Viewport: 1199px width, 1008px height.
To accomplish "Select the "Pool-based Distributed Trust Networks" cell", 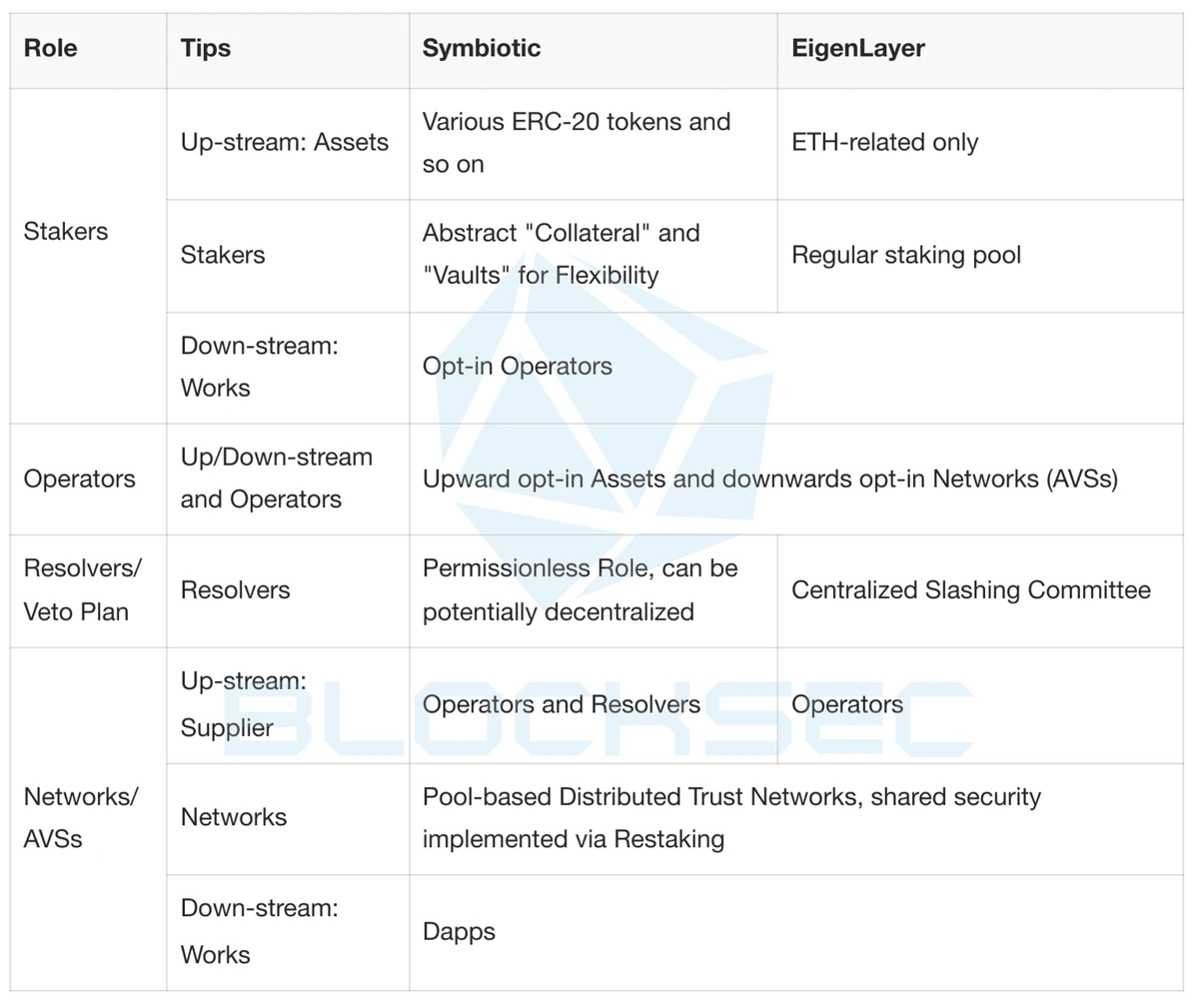I will [x=731, y=818].
